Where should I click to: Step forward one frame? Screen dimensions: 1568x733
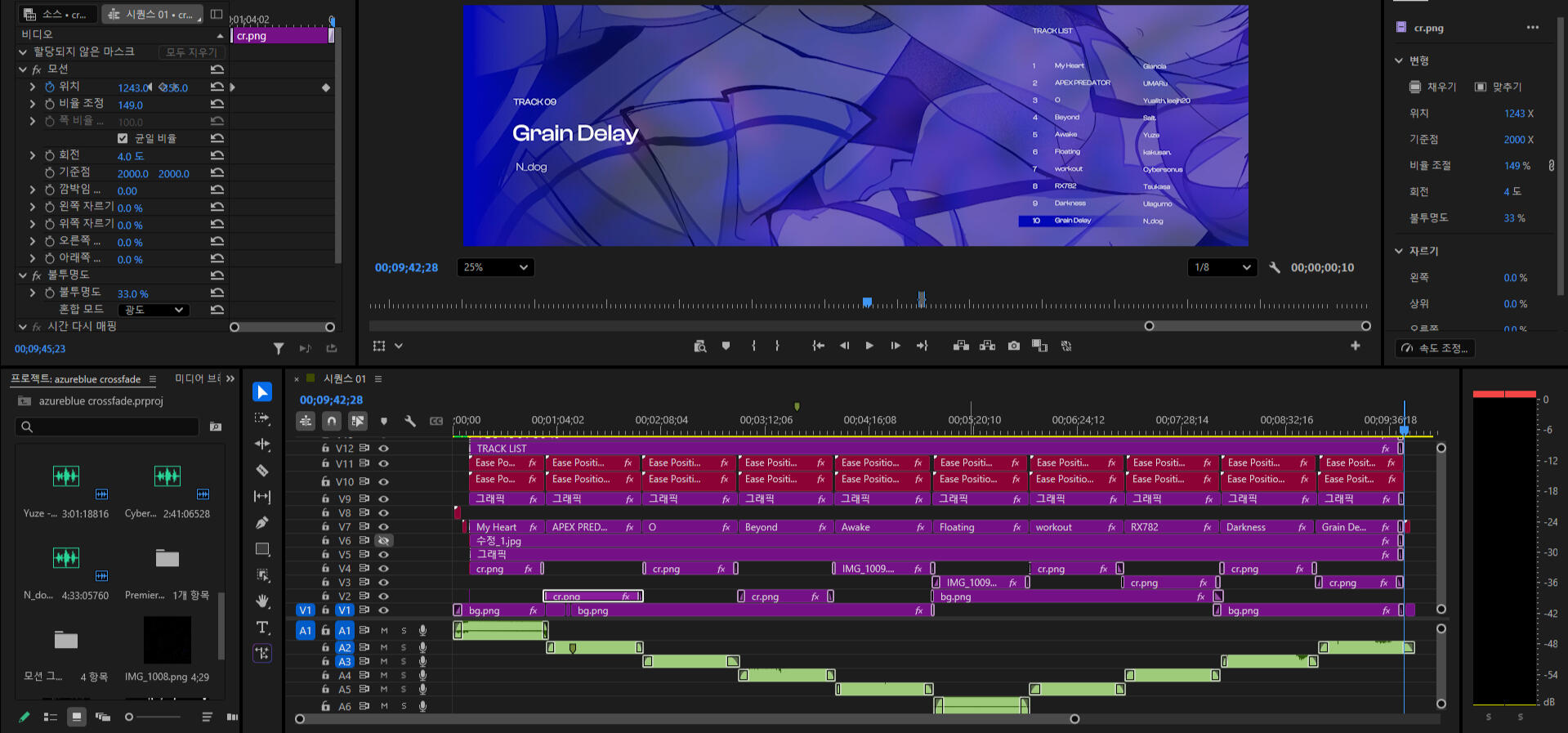[x=896, y=346]
